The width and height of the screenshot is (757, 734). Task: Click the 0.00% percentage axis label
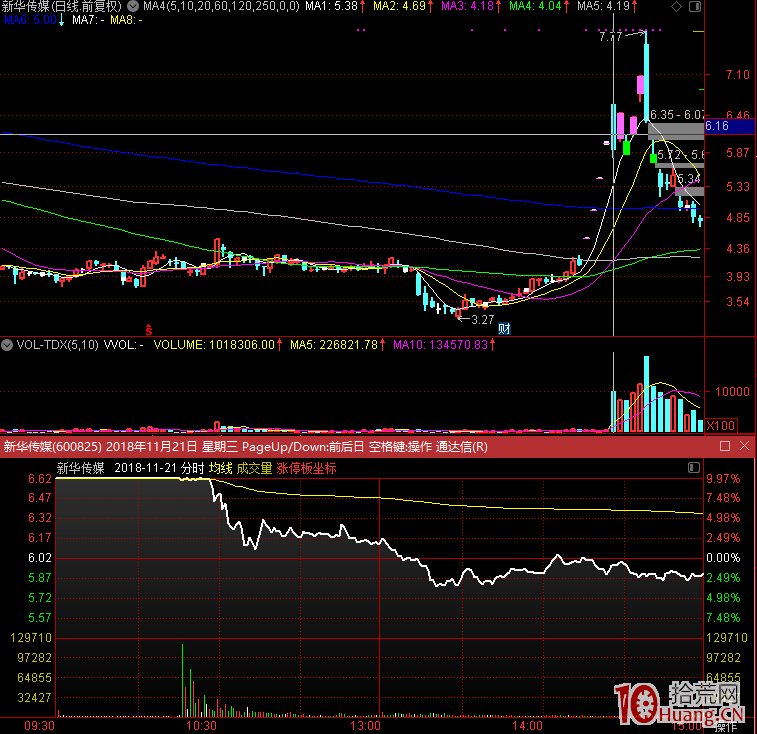point(723,558)
